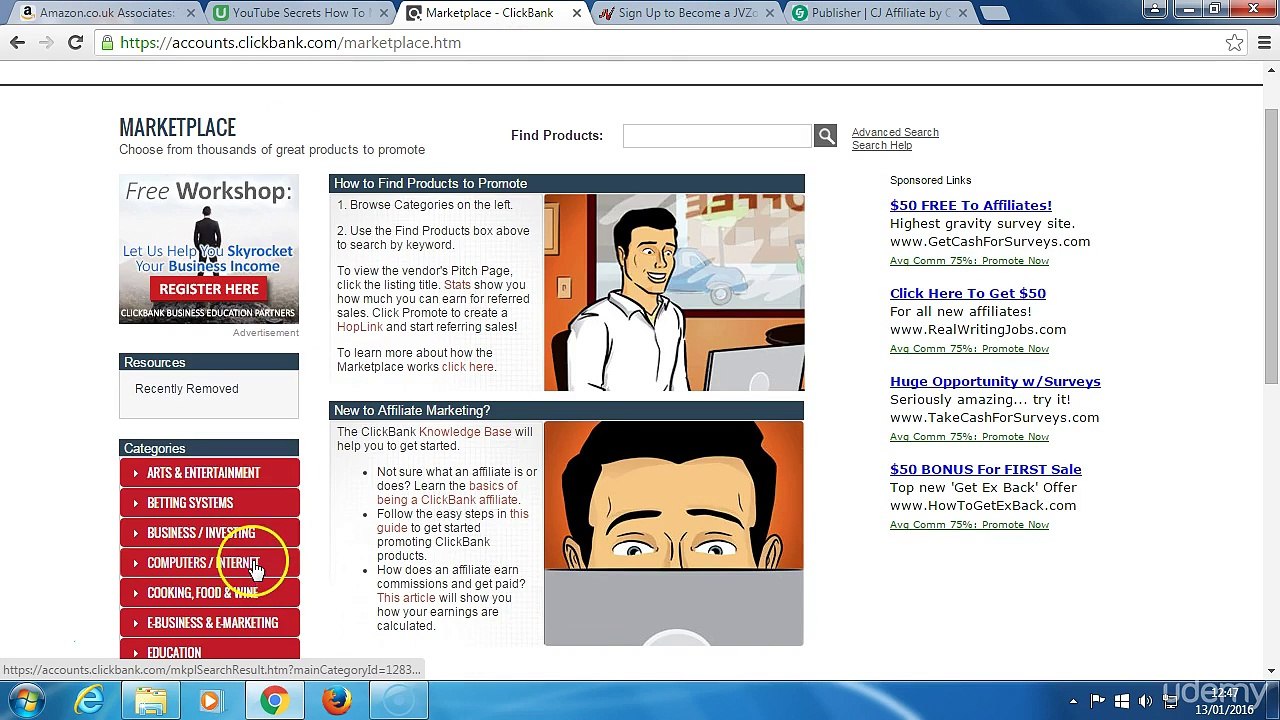
Task: Click the address bar URL
Action: pos(290,43)
